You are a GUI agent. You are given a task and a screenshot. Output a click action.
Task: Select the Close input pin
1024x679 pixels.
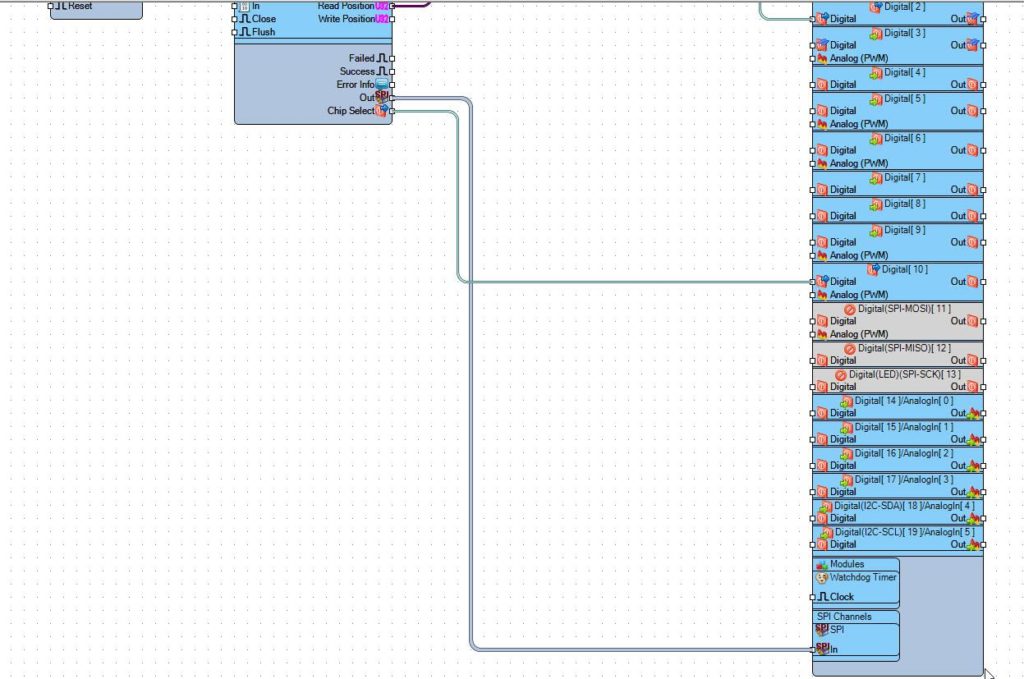coord(234,19)
